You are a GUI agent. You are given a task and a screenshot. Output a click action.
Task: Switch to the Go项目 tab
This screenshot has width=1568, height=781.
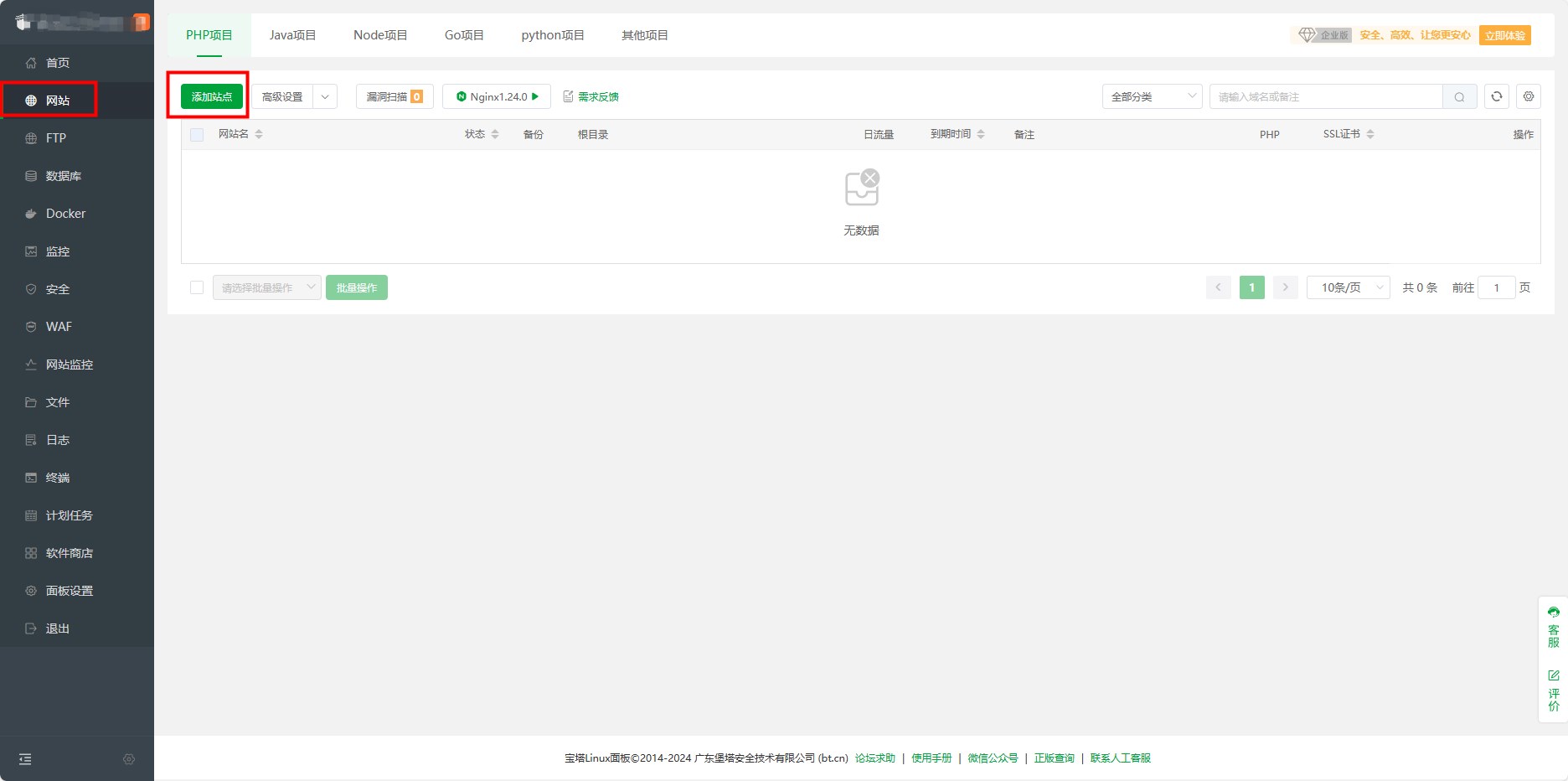[x=464, y=35]
